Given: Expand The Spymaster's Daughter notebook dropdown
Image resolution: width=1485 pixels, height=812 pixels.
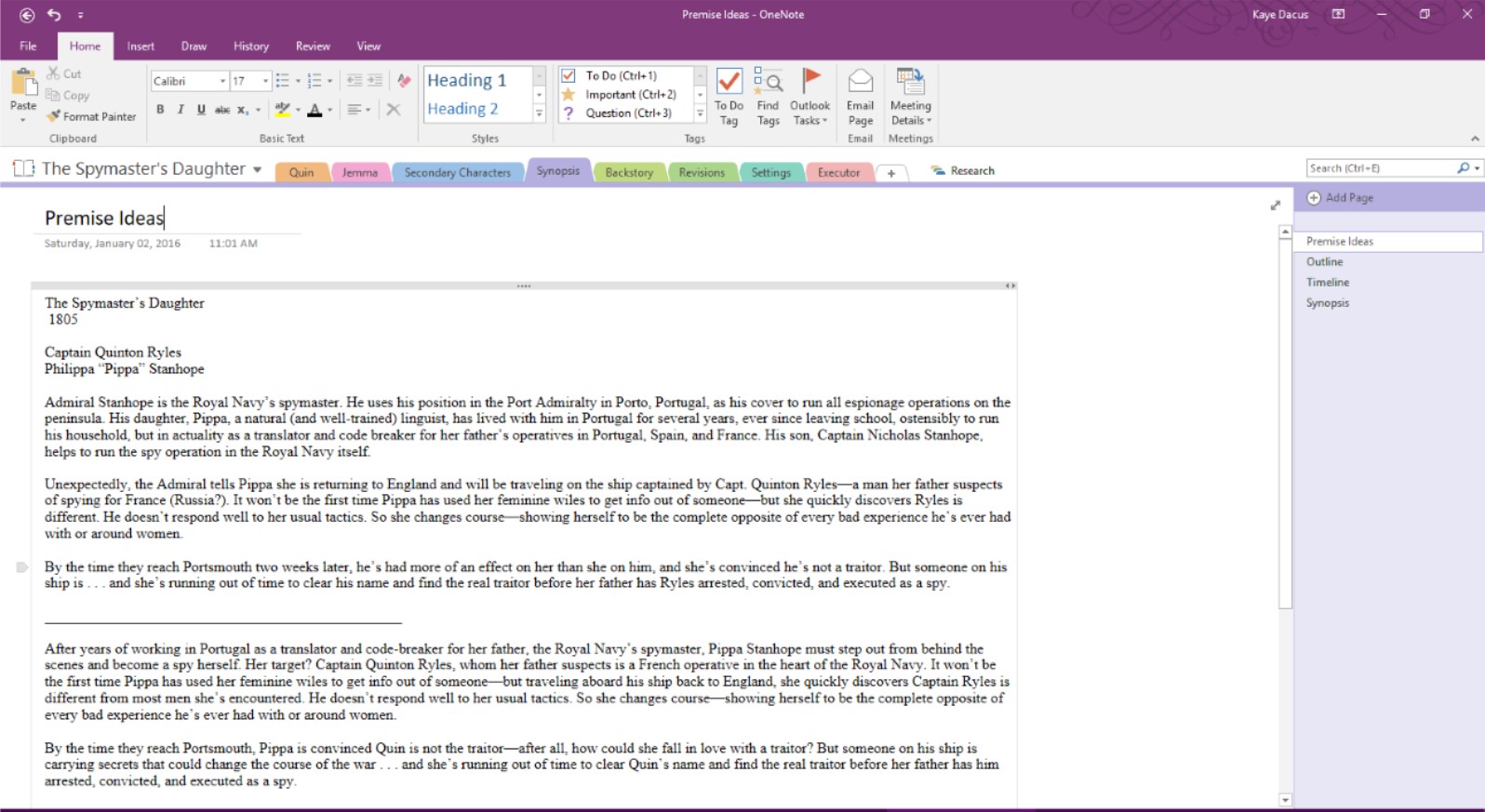Looking at the screenshot, I should [x=257, y=169].
